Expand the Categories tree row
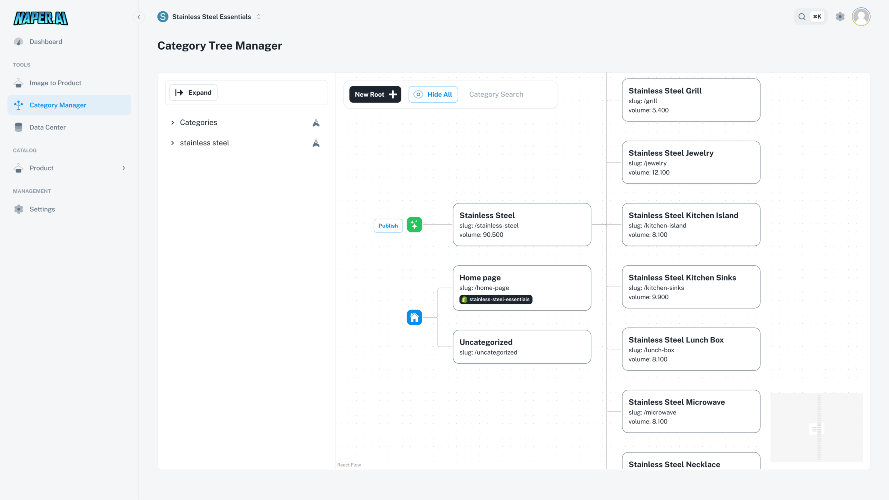The height and width of the screenshot is (500, 889). point(172,122)
